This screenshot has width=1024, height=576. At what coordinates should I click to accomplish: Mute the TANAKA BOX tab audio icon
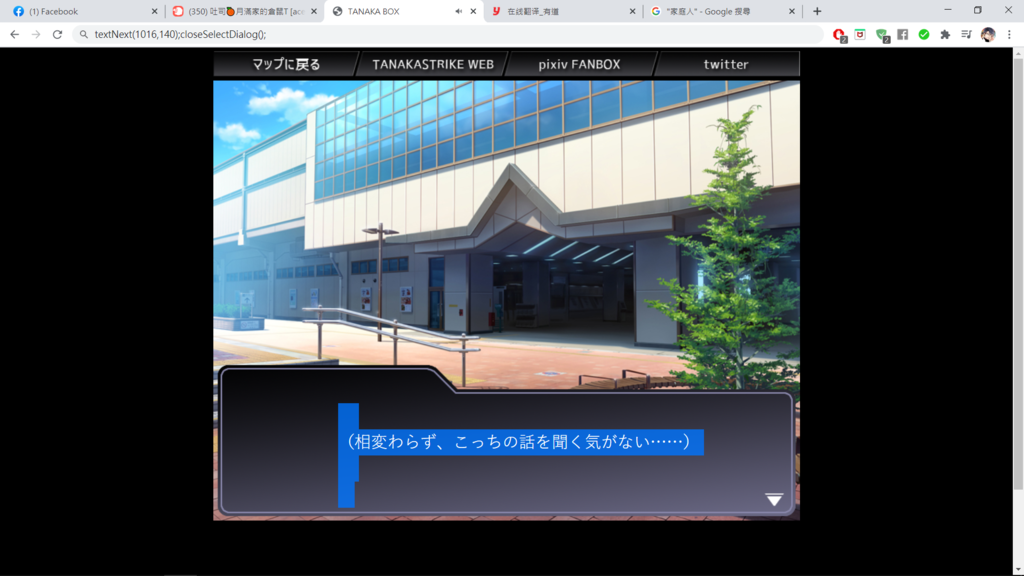tap(458, 11)
